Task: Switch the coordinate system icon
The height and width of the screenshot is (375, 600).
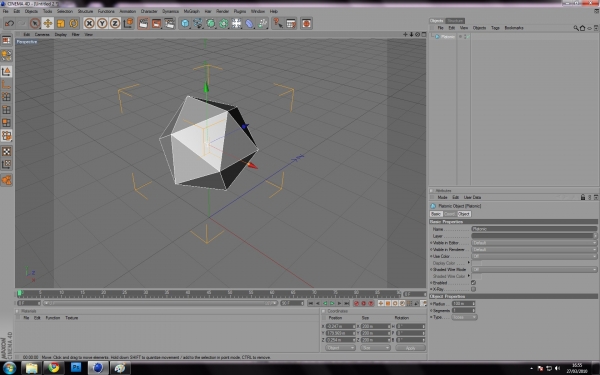Action: click(128, 23)
